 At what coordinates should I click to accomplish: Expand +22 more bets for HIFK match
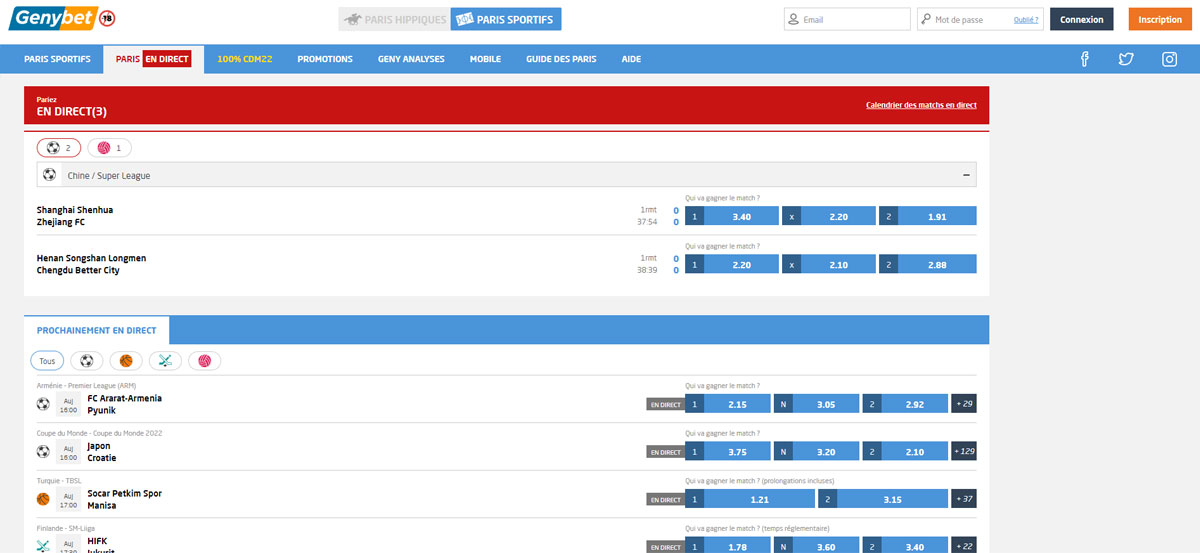964,546
